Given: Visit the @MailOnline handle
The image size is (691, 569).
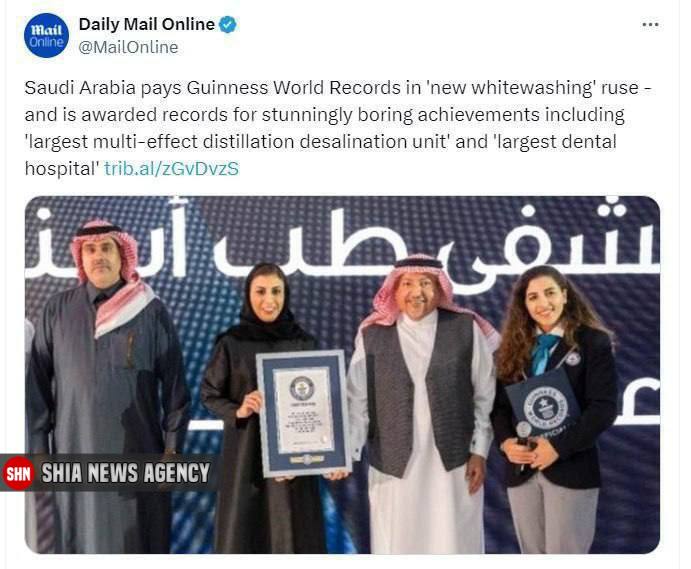Looking at the screenshot, I should 128,47.
